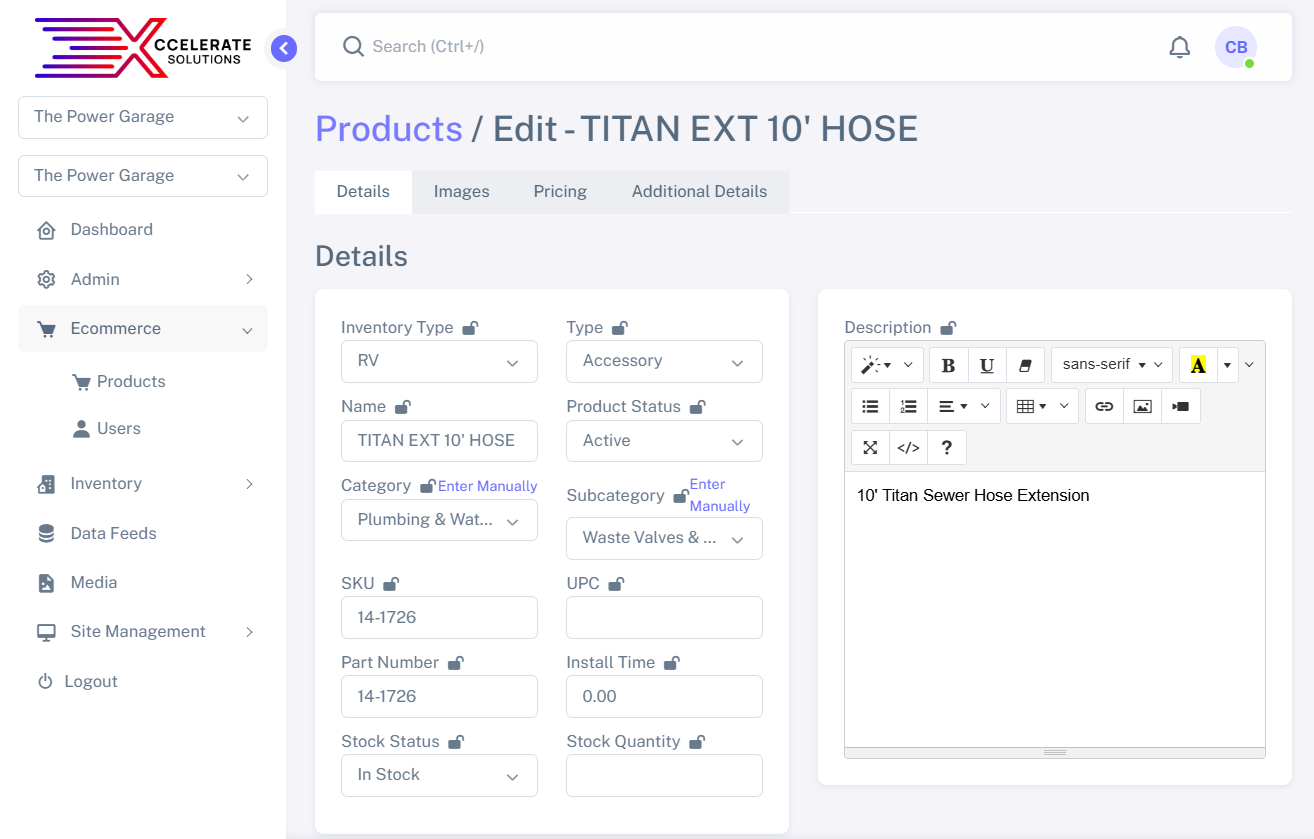Image resolution: width=1314 pixels, height=839 pixels.
Task: Insert a picture into the description
Action: 1142,406
